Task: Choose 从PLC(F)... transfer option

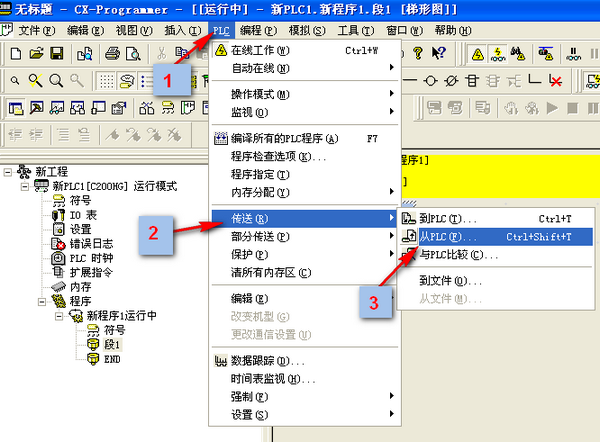Action: [496, 237]
